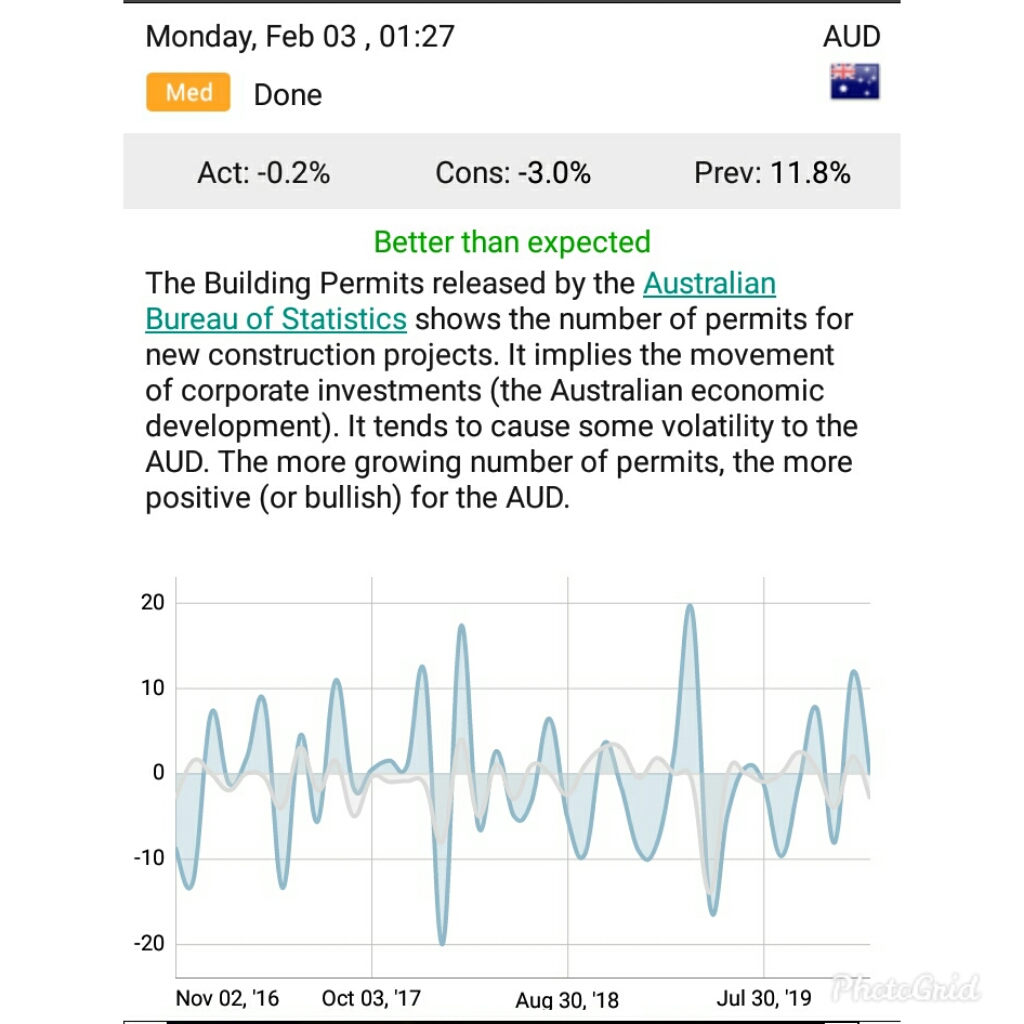Select the Act: -0.2% value
Screen dimensions: 1024x1024
click(263, 173)
